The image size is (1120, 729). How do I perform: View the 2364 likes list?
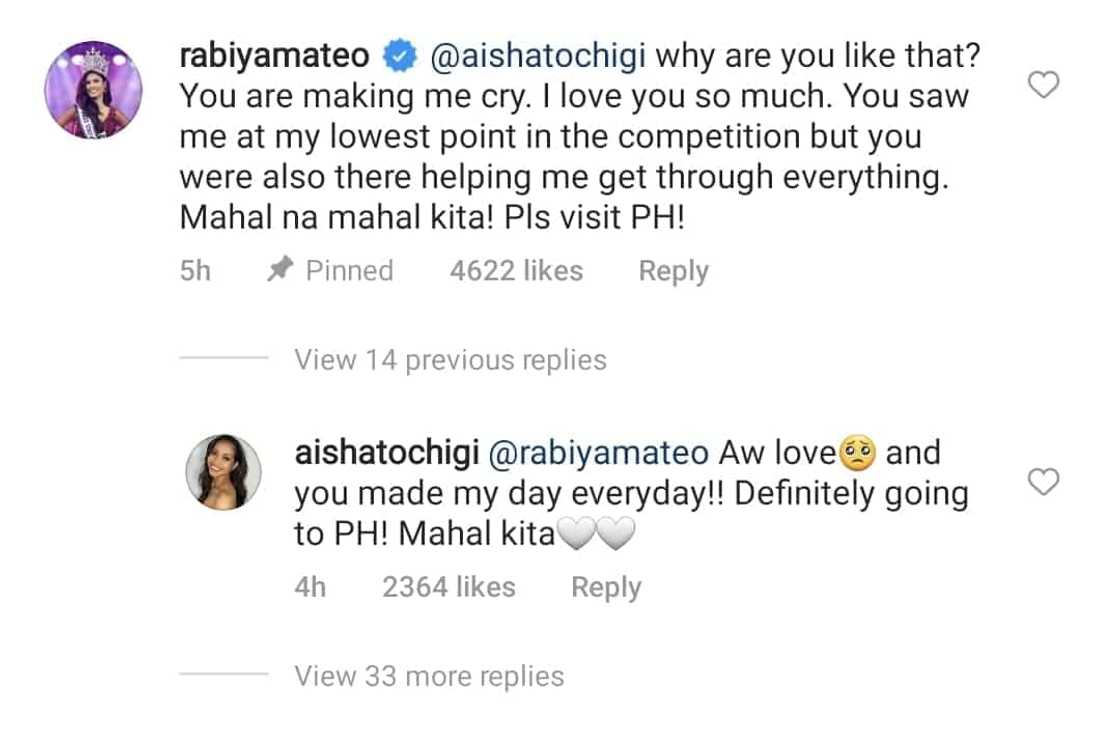(x=448, y=588)
